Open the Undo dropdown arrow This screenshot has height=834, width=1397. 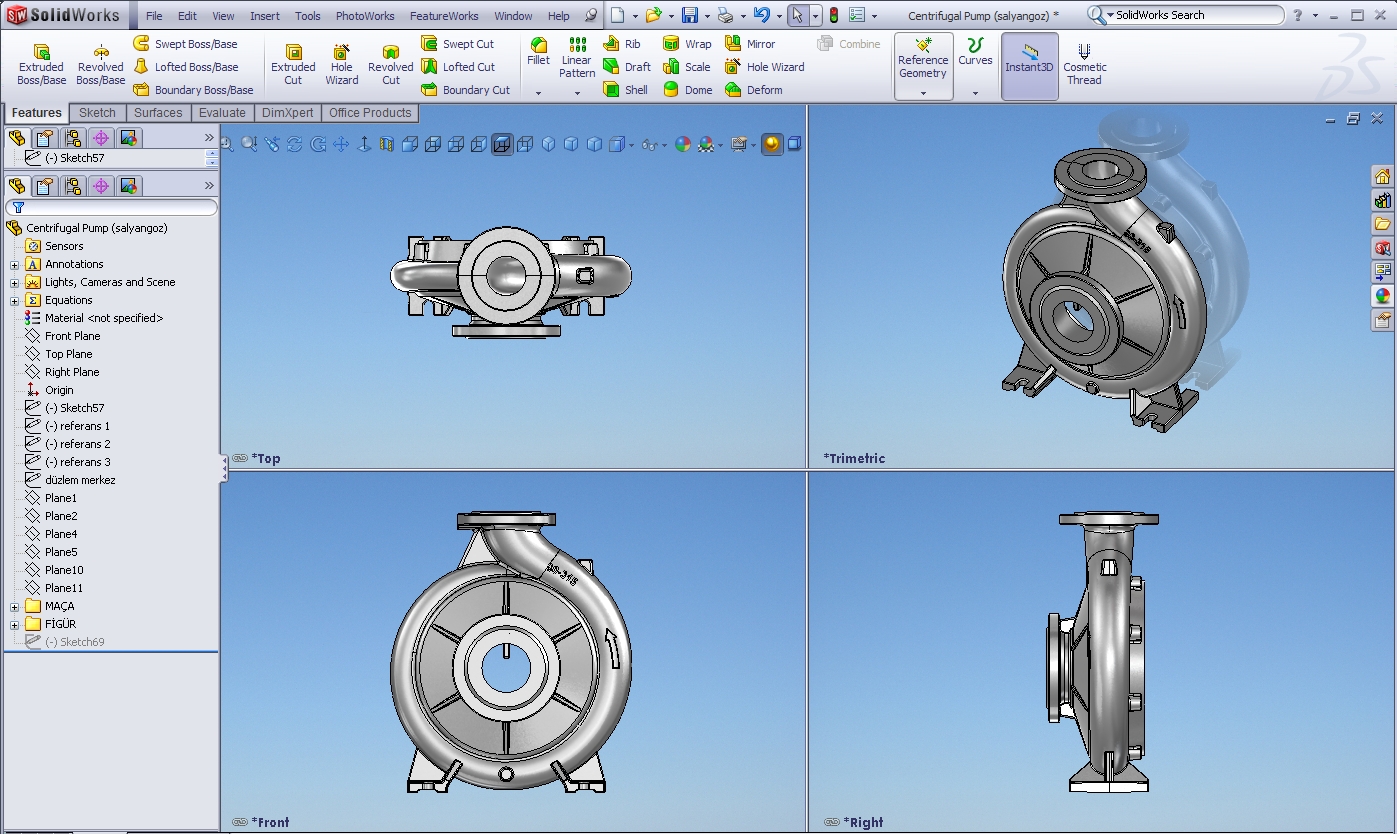click(779, 16)
